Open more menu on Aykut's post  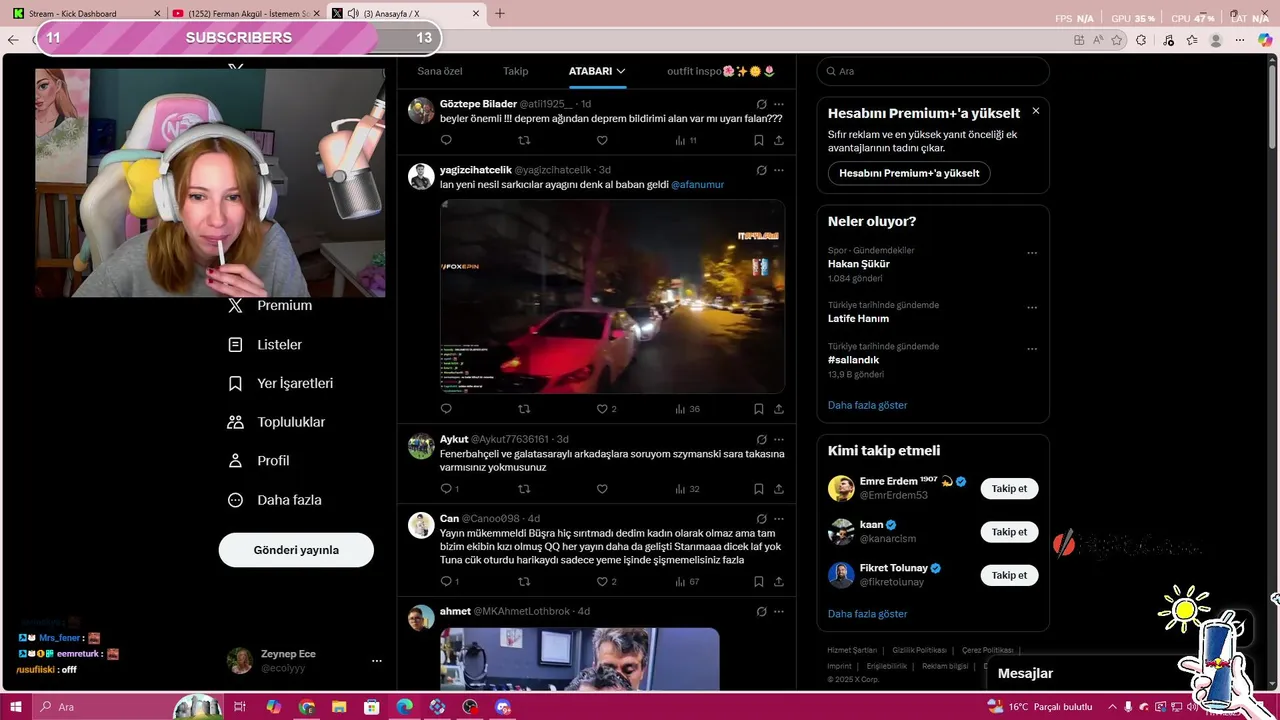[779, 439]
